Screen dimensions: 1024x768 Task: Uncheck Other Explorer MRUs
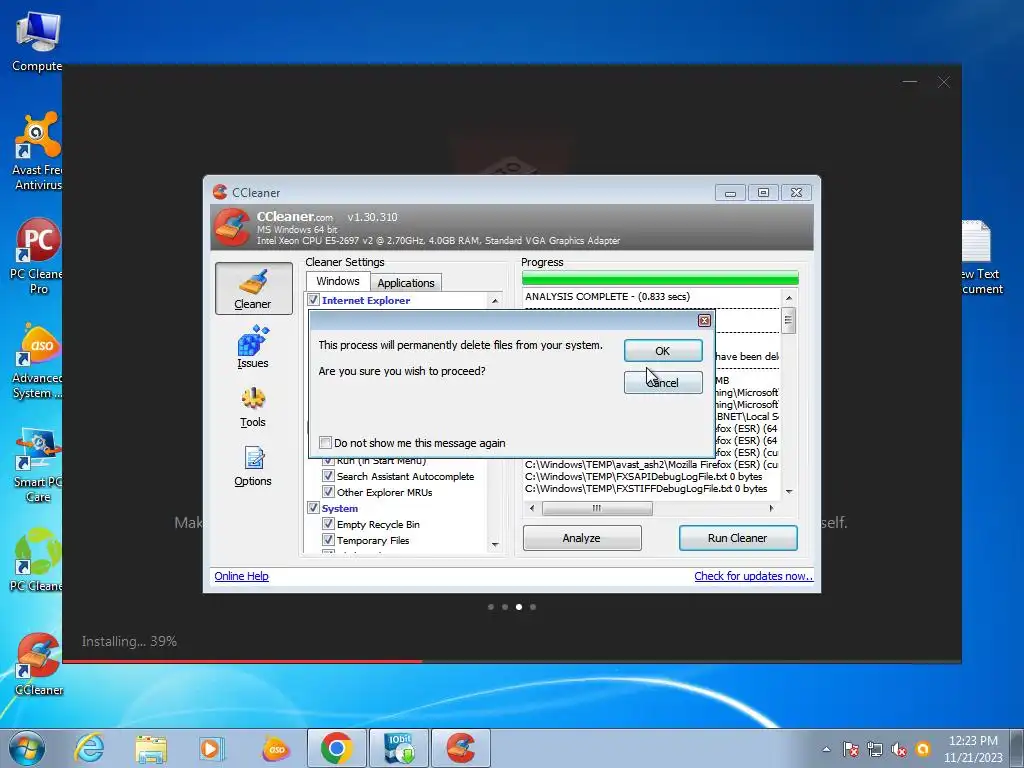(x=328, y=492)
